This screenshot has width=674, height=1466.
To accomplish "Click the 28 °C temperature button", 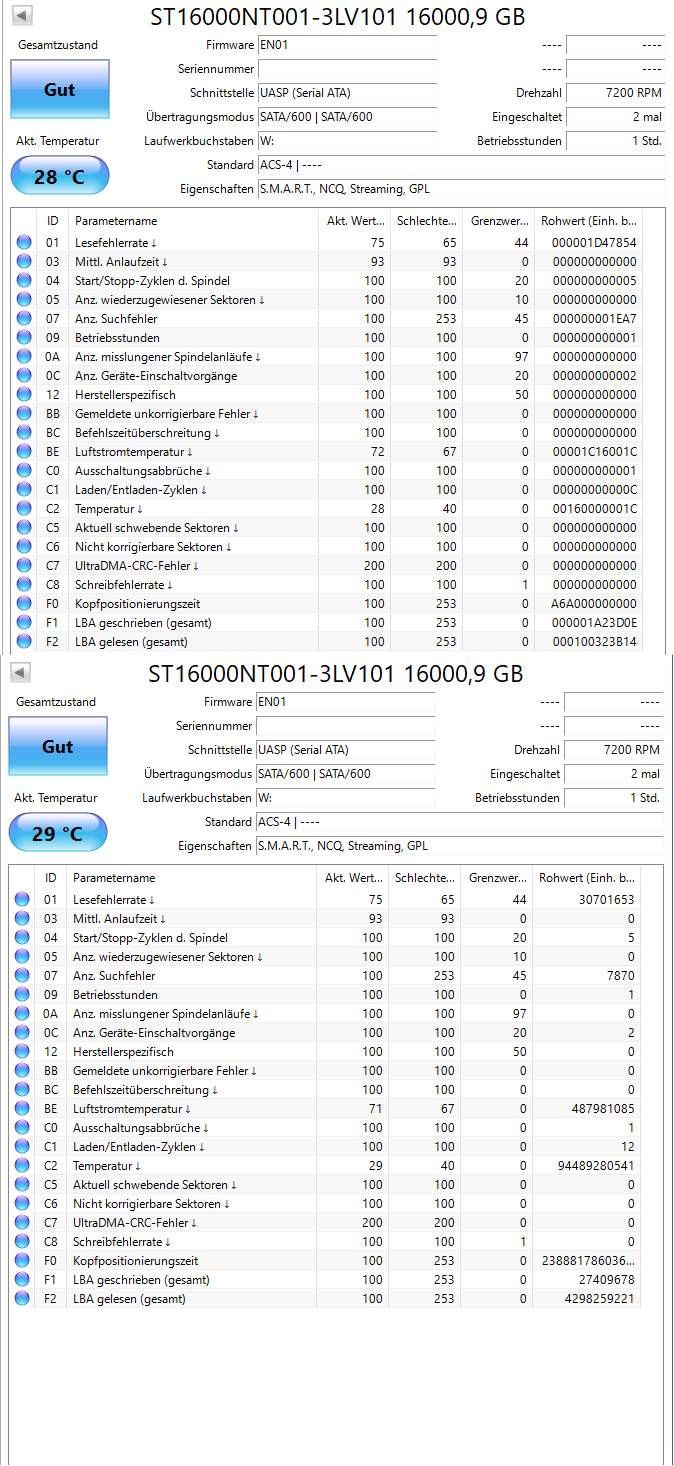I will click(x=60, y=177).
